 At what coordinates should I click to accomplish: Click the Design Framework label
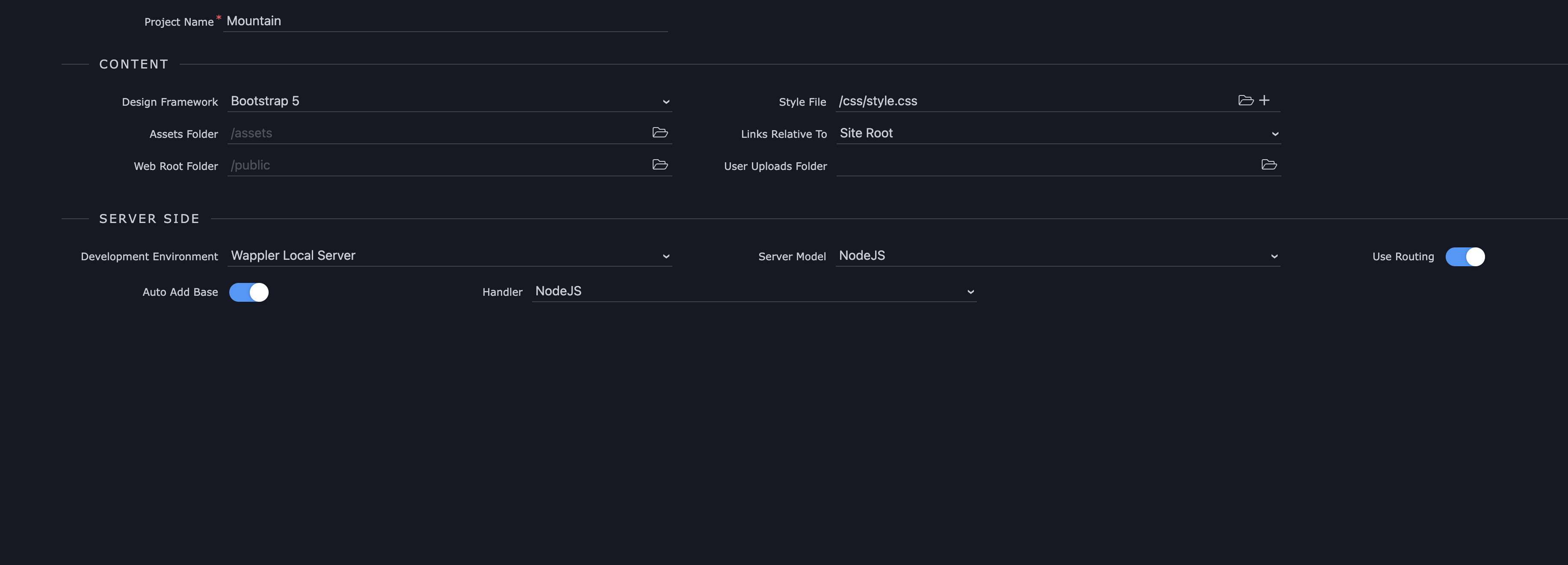170,102
